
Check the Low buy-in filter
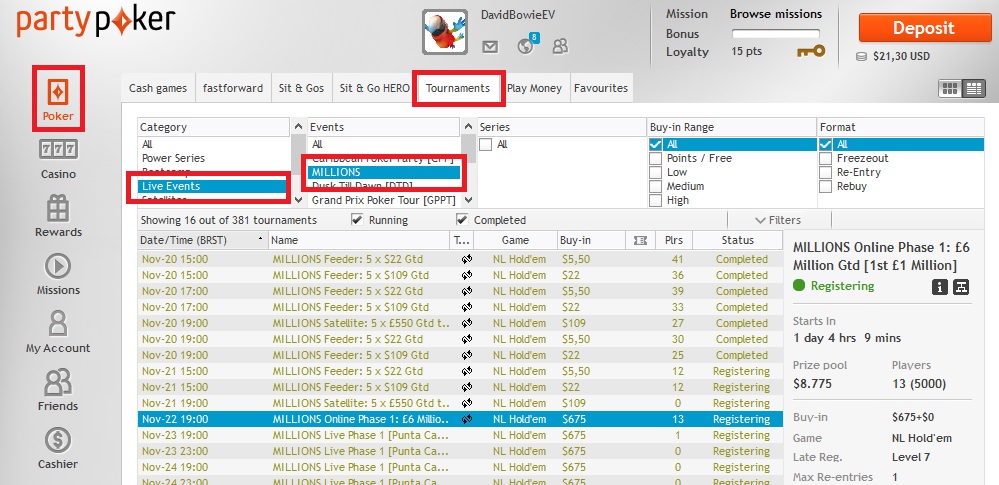[x=655, y=173]
